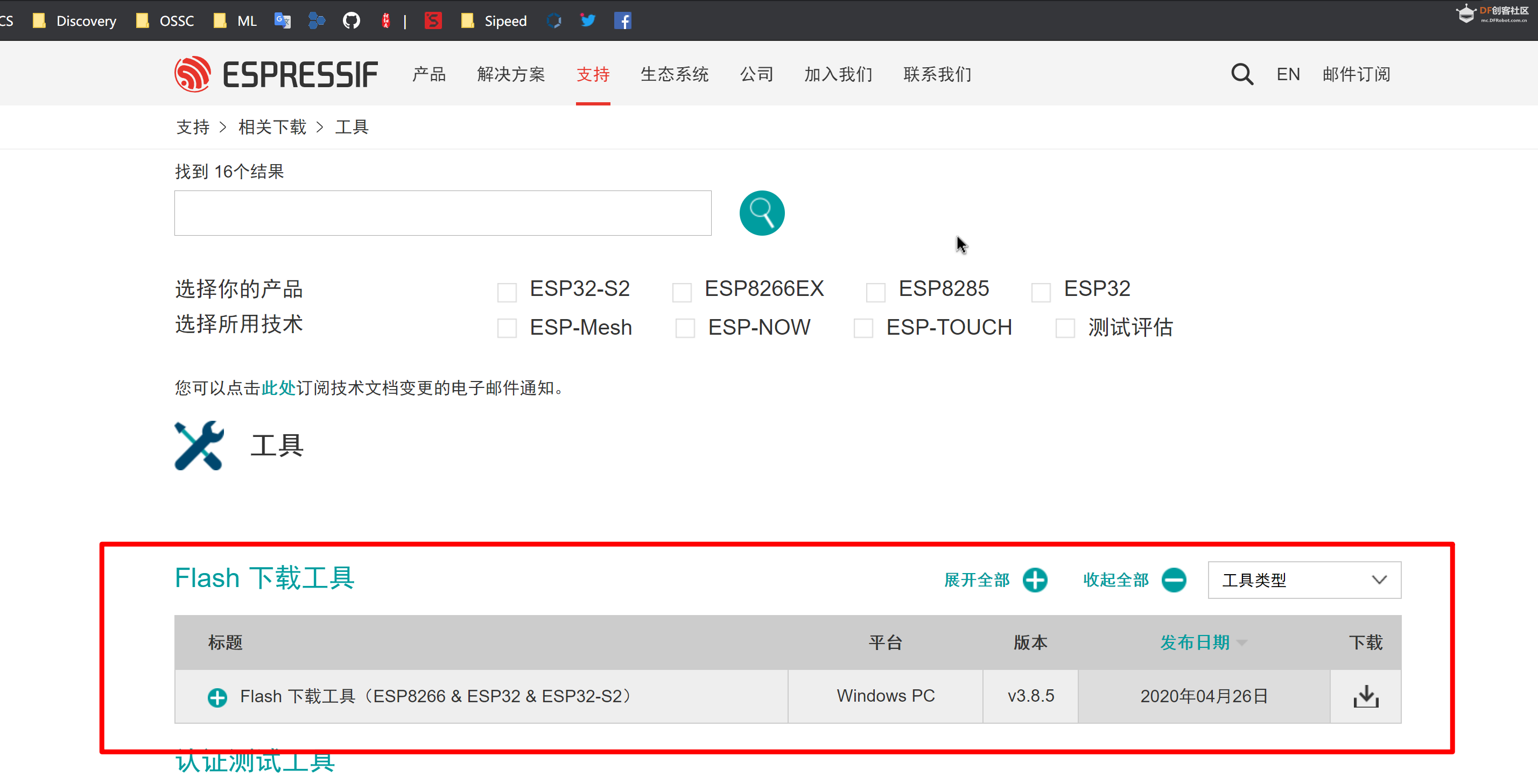Click 收起全部 text link

point(1116,580)
